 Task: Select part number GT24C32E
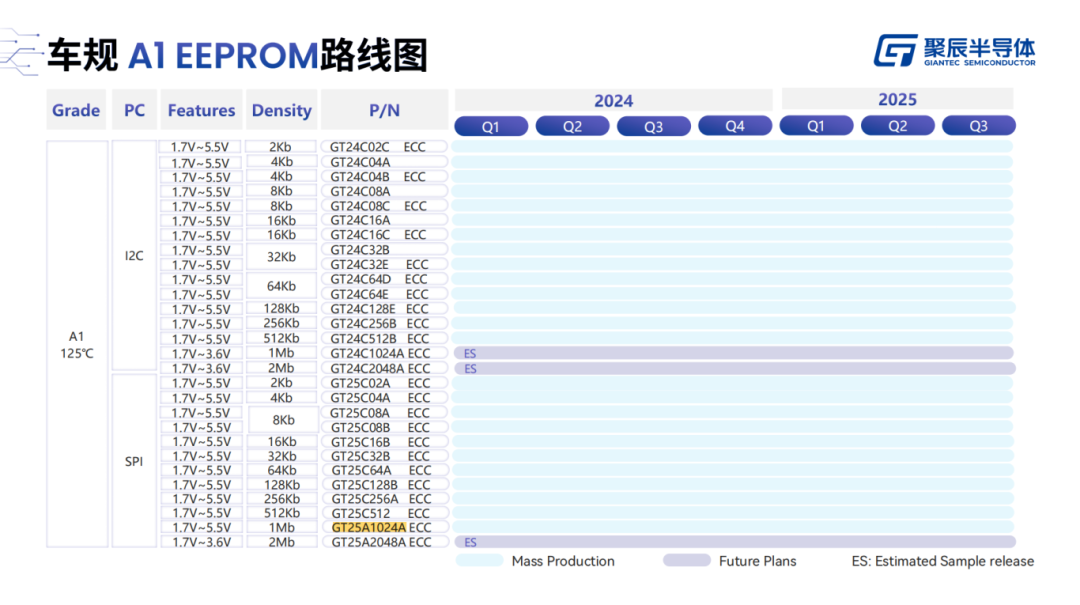point(360,265)
